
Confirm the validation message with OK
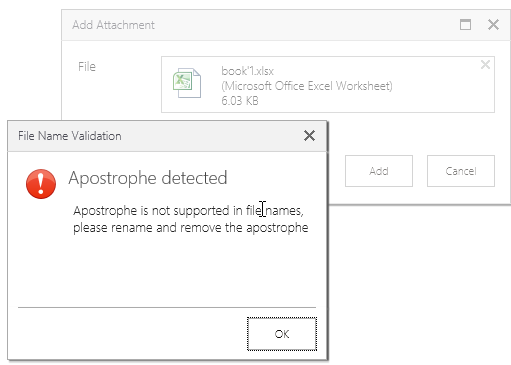(282, 334)
